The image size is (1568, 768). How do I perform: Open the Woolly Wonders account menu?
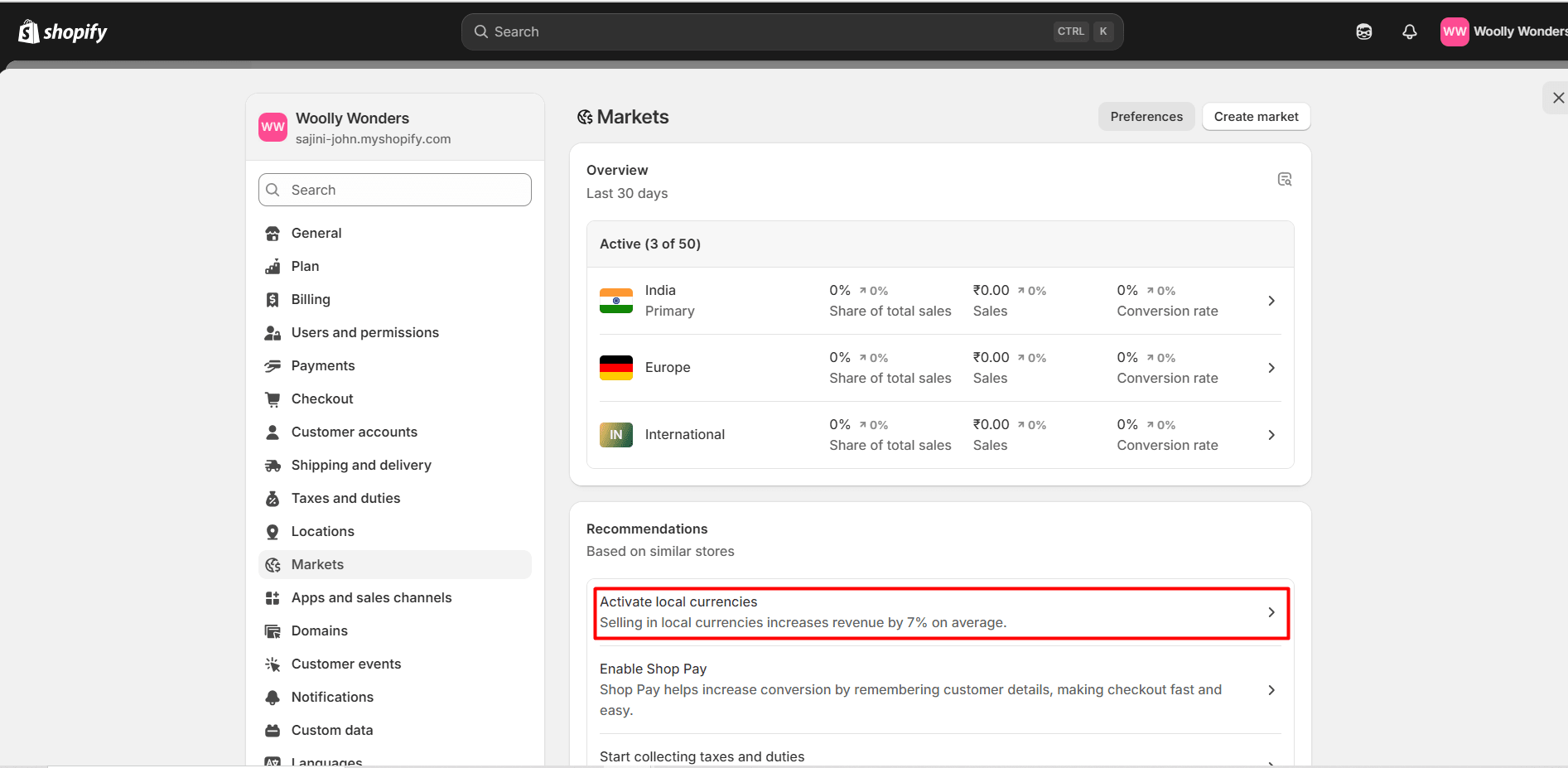(x=1503, y=31)
